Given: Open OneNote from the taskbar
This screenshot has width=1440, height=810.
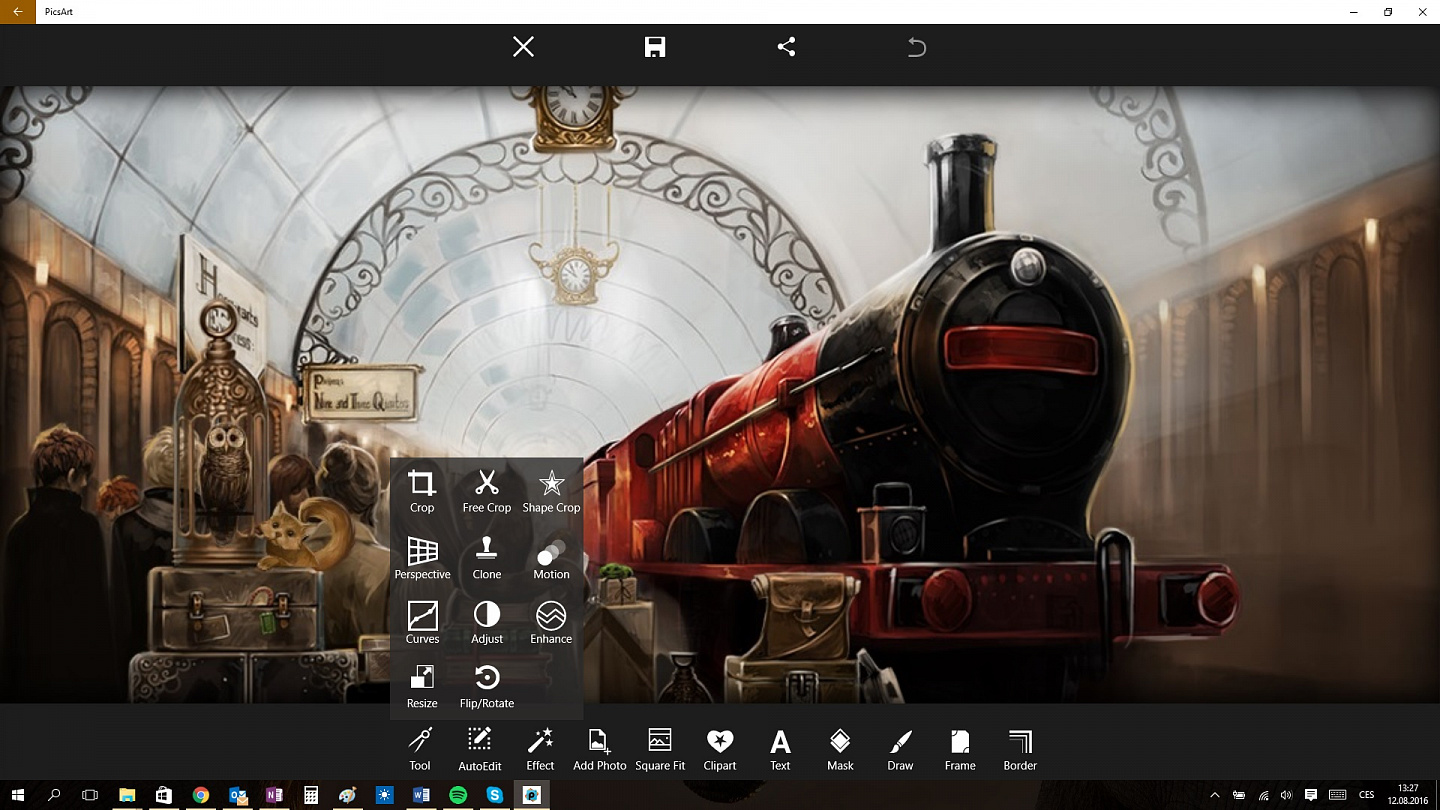Looking at the screenshot, I should (274, 796).
